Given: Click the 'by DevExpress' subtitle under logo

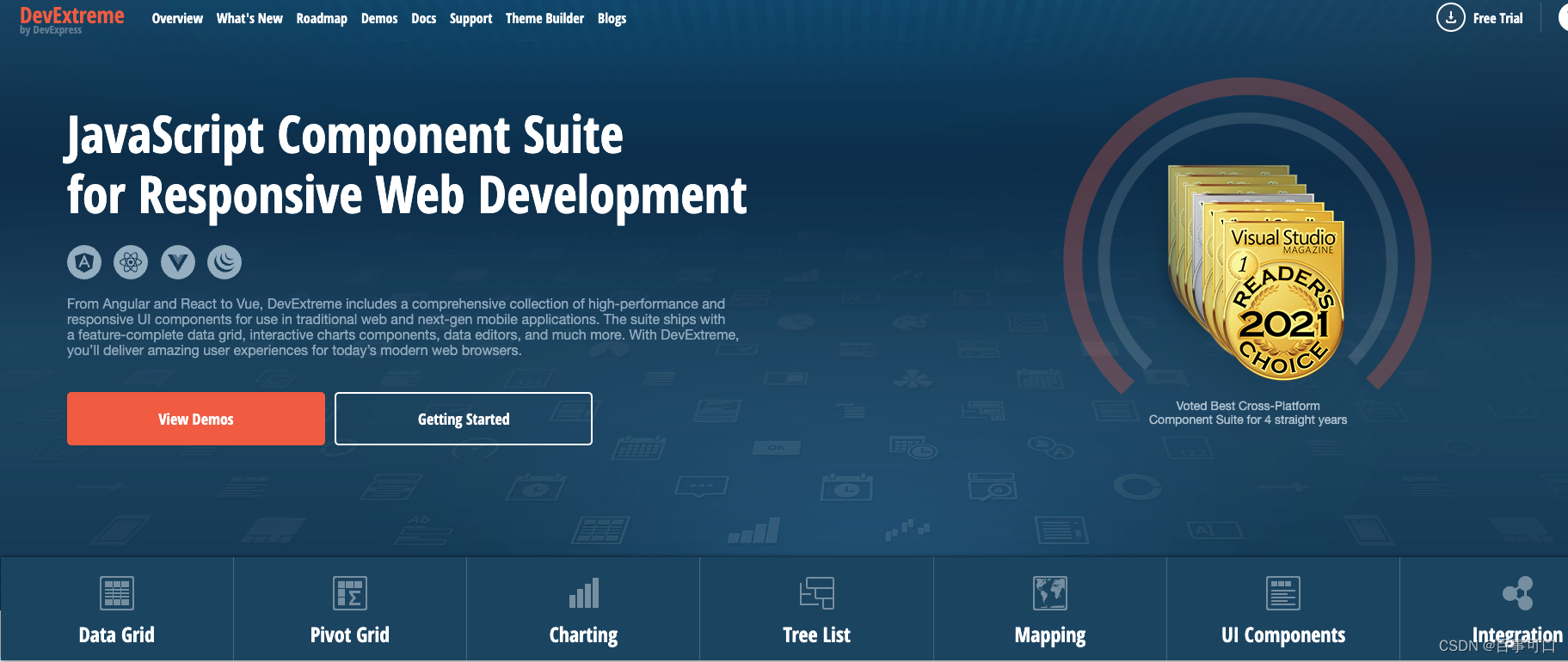Looking at the screenshot, I should [51, 30].
